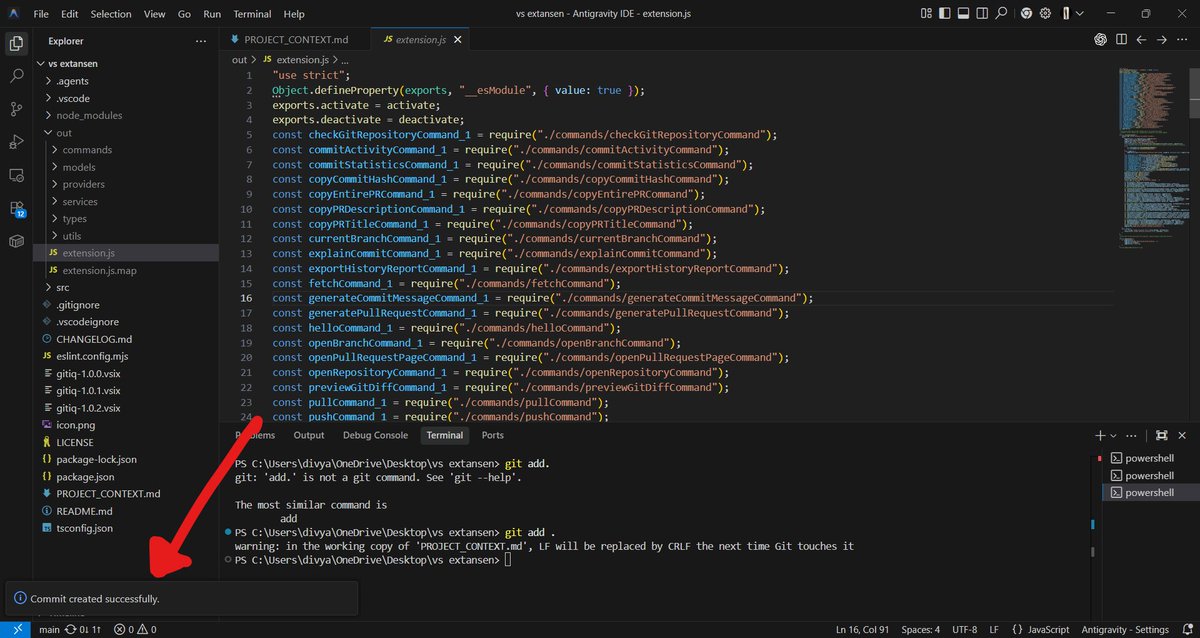
Task: Click Ln 16, Col 91 in status bar
Action: tap(863, 630)
